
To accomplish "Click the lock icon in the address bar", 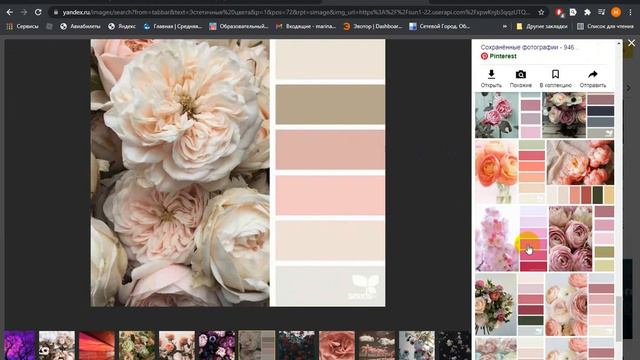I will (x=56, y=13).
